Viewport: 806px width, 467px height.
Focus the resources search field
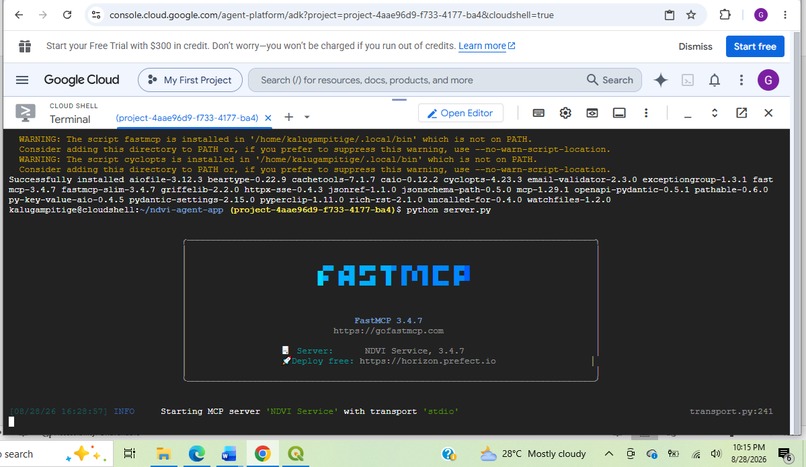(419, 80)
